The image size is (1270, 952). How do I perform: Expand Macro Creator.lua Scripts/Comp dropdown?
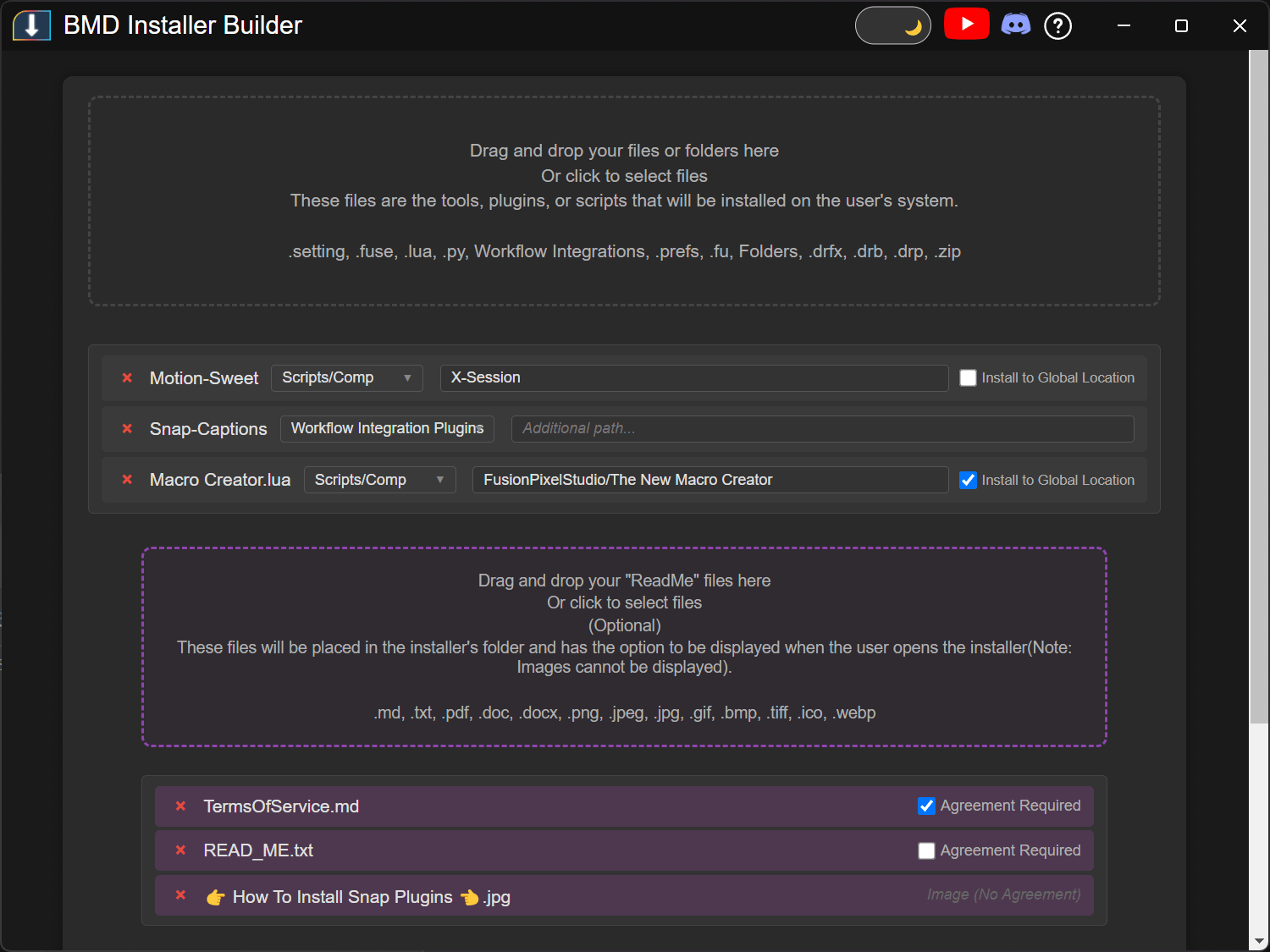[379, 480]
